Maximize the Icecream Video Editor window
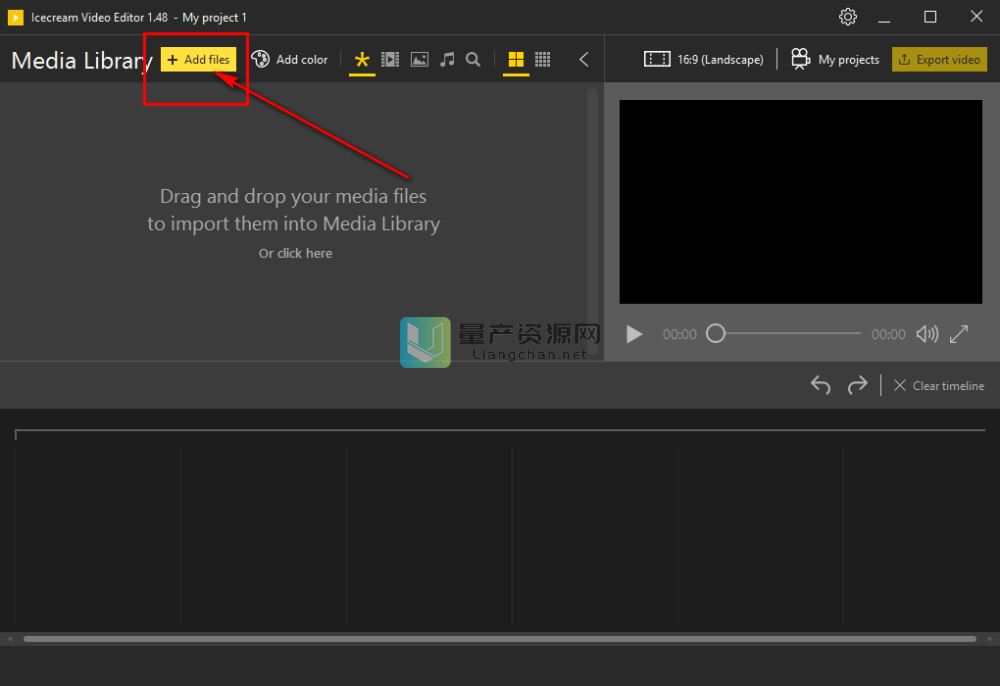The image size is (1000, 686). point(930,17)
